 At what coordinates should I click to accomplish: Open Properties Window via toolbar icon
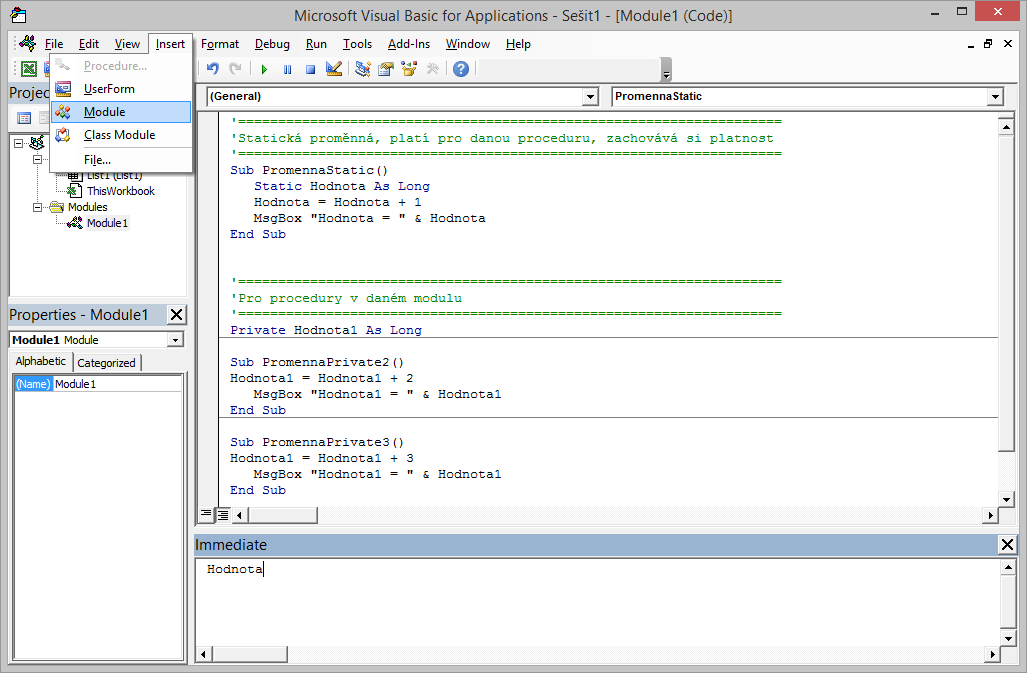386,69
